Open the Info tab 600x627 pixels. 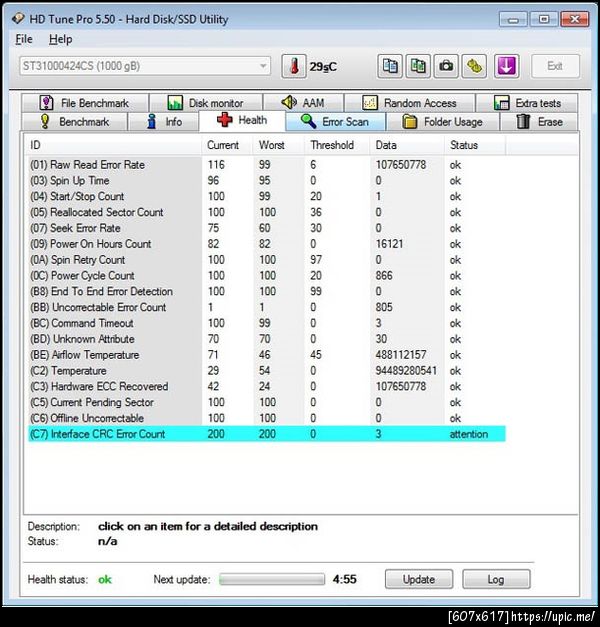pyautogui.click(x=163, y=122)
